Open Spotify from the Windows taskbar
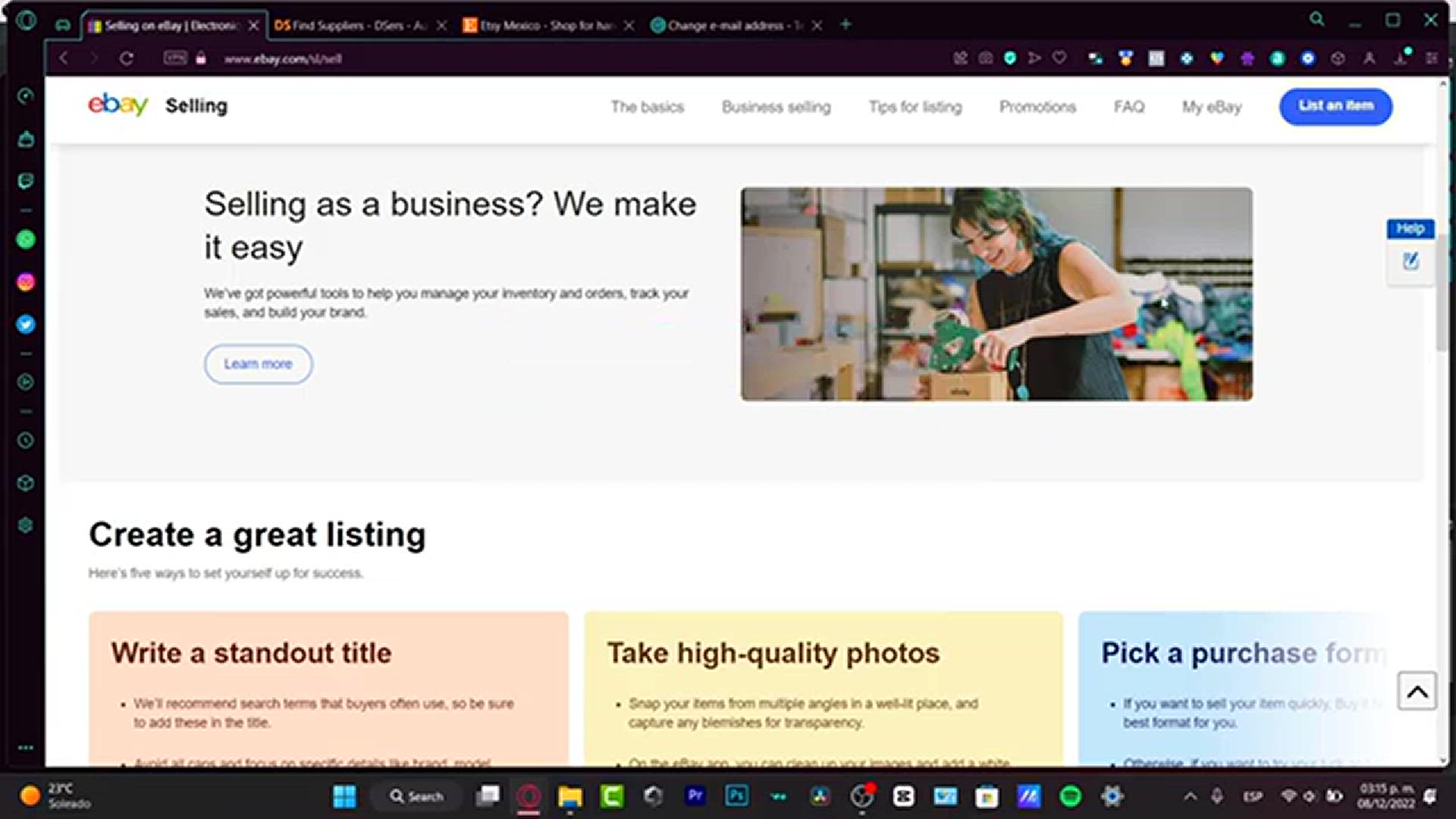Viewport: 1456px width, 819px height. [x=1070, y=796]
